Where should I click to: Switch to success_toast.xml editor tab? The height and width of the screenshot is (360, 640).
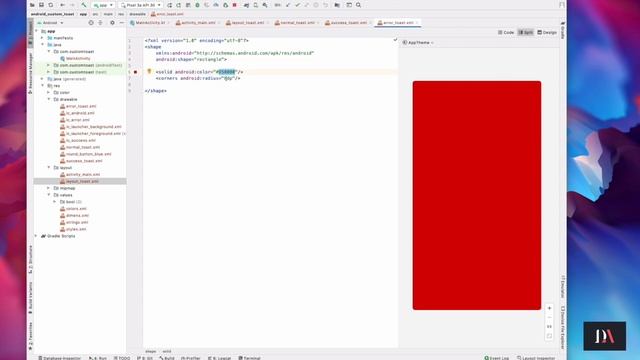[x=348, y=23]
